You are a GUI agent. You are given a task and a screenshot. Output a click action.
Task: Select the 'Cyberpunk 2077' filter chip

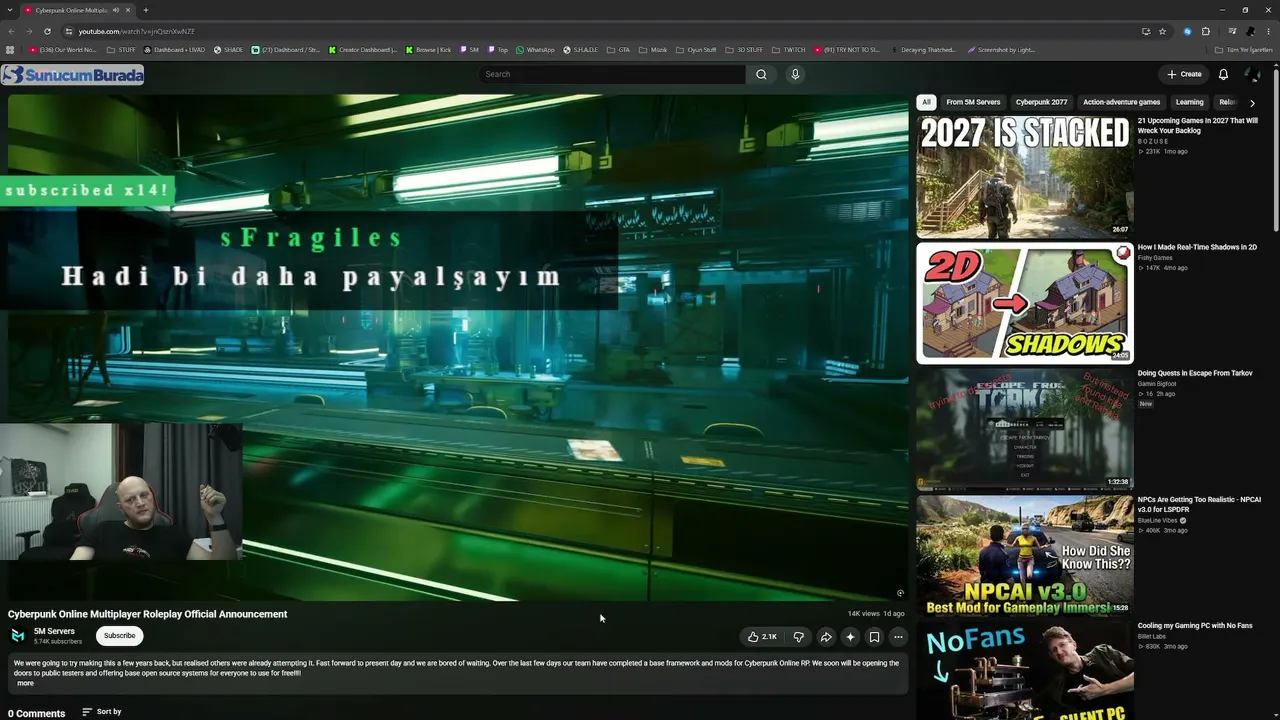pyautogui.click(x=1041, y=102)
